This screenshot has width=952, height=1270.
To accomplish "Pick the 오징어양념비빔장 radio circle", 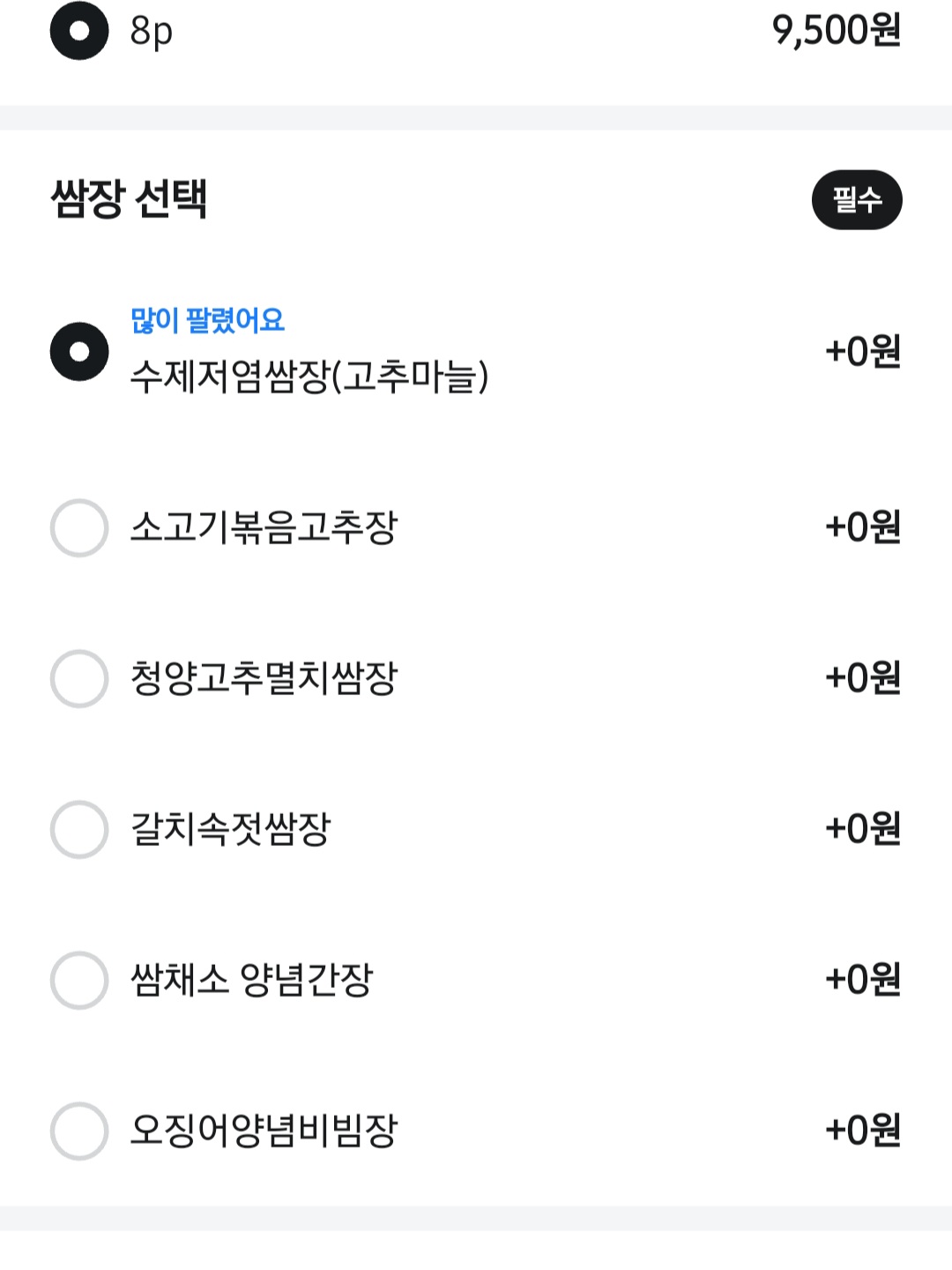I will point(79,1131).
